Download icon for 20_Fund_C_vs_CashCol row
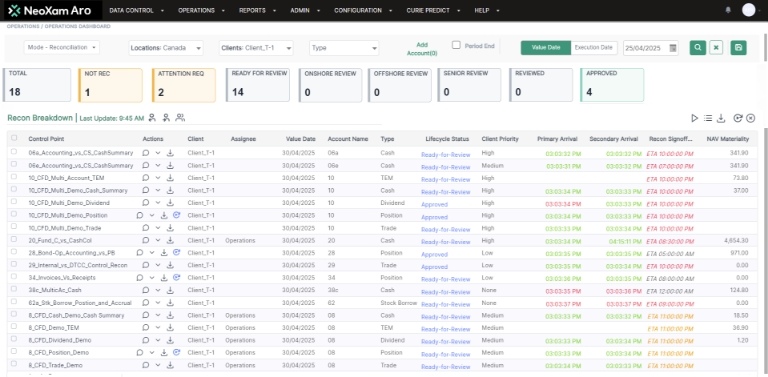Image resolution: width=768 pixels, height=377 pixels. point(170,240)
